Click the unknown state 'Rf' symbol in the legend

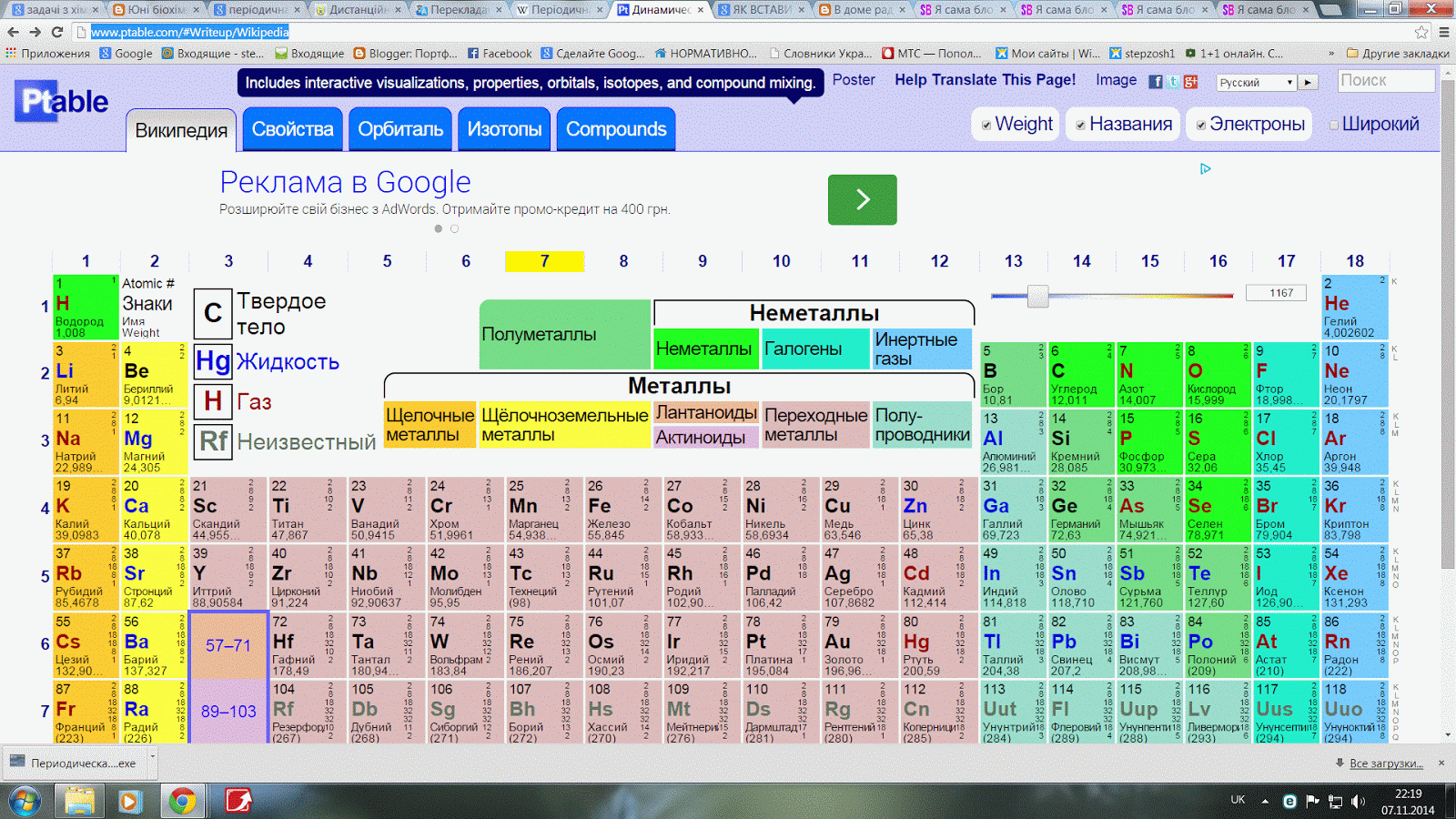click(213, 441)
